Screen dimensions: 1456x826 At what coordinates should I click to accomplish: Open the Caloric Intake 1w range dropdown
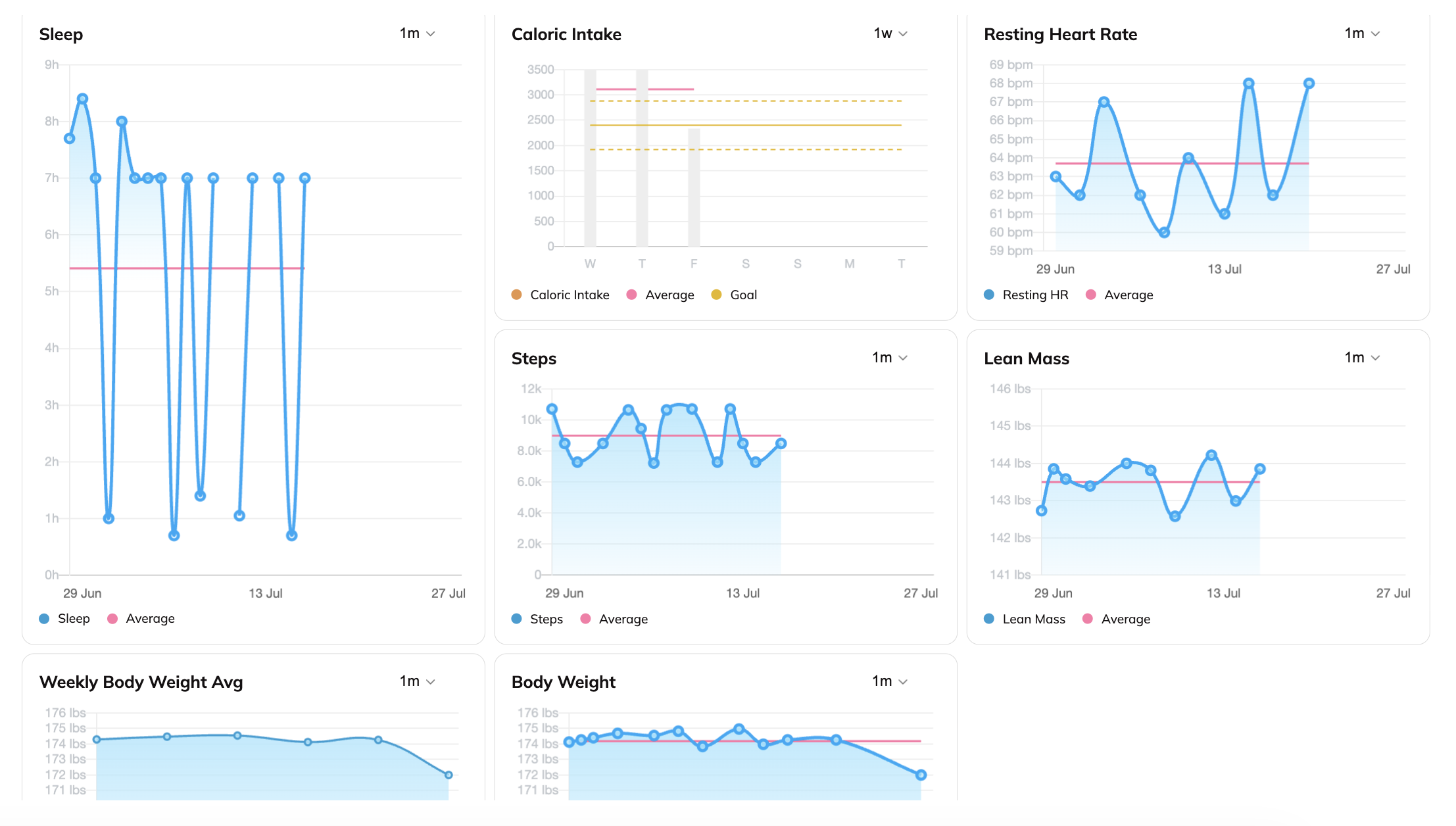click(890, 34)
